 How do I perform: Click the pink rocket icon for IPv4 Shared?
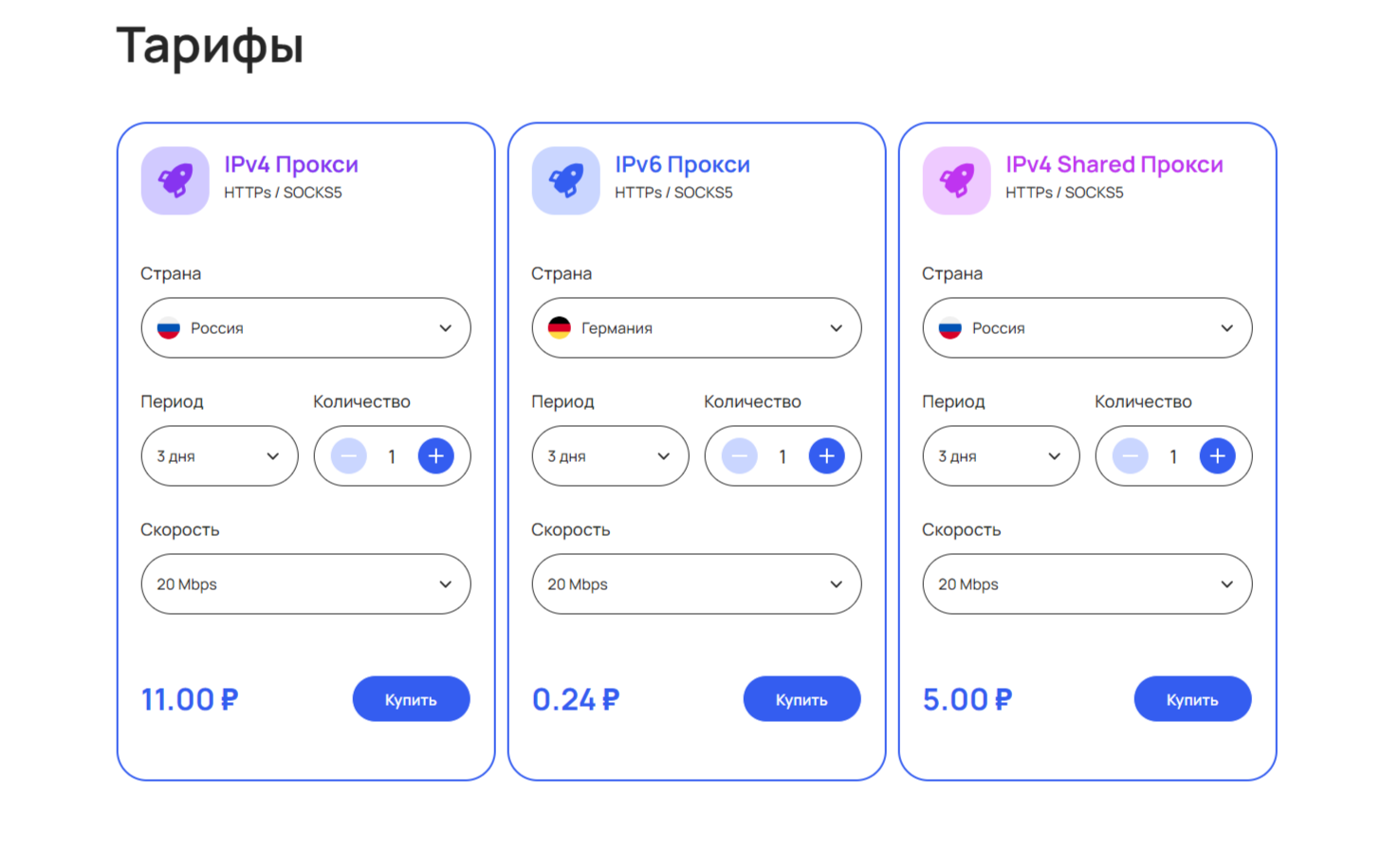coord(957,180)
